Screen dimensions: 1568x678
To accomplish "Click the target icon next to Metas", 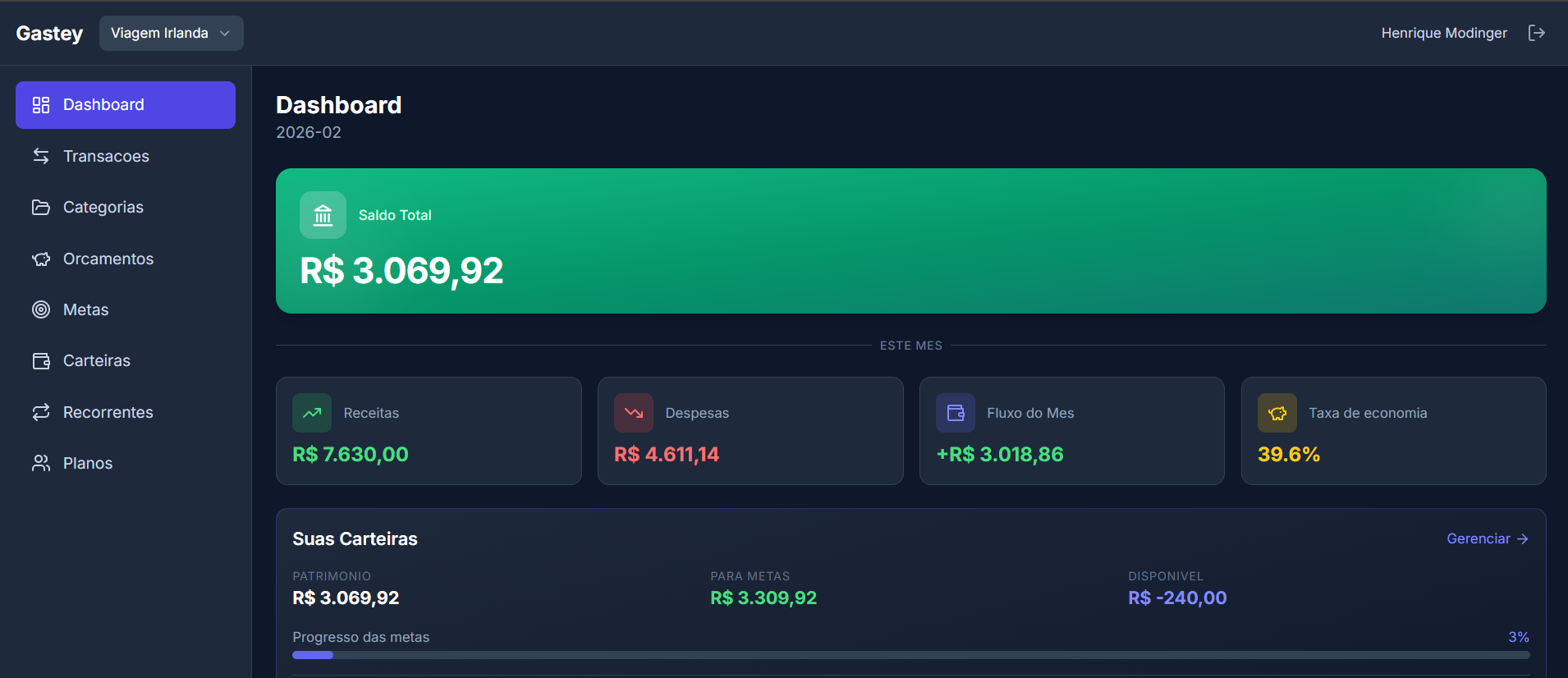I will 41,309.
